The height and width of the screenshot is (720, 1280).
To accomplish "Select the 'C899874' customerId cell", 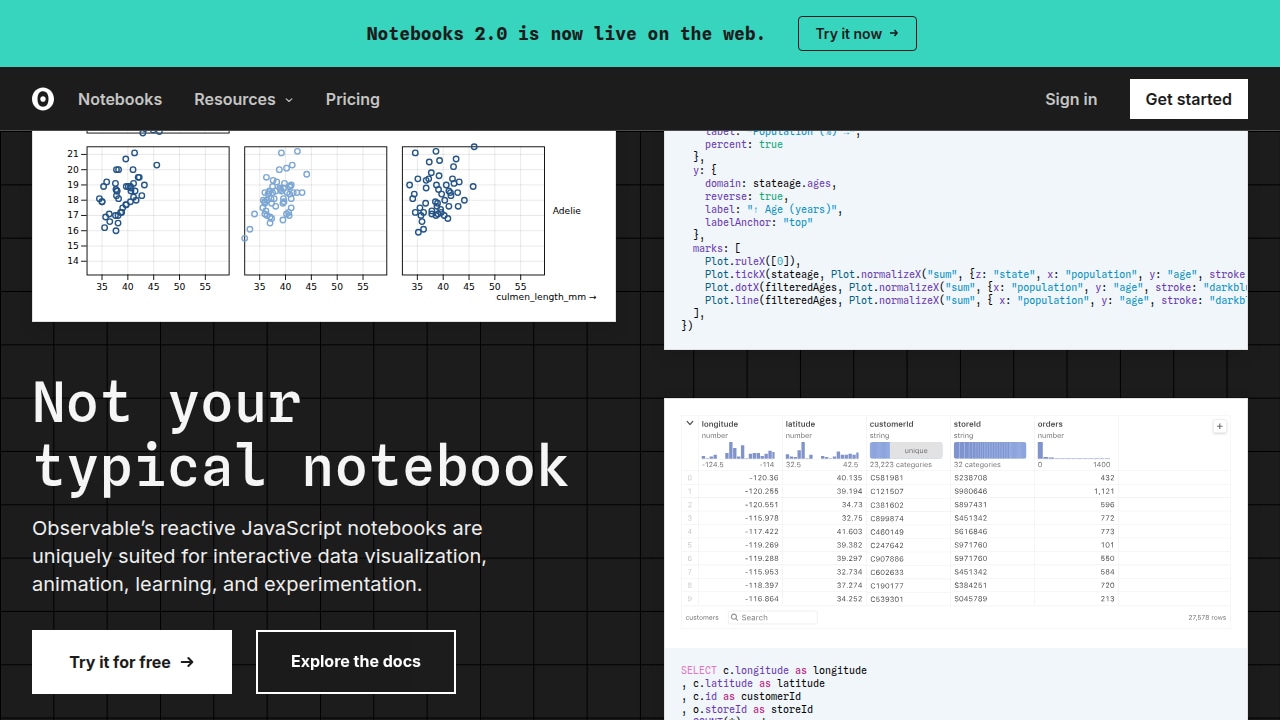I will click(x=886, y=518).
